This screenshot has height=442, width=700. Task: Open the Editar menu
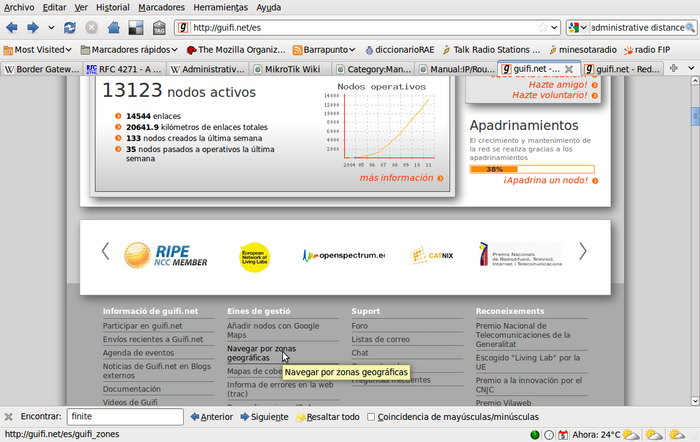54,7
